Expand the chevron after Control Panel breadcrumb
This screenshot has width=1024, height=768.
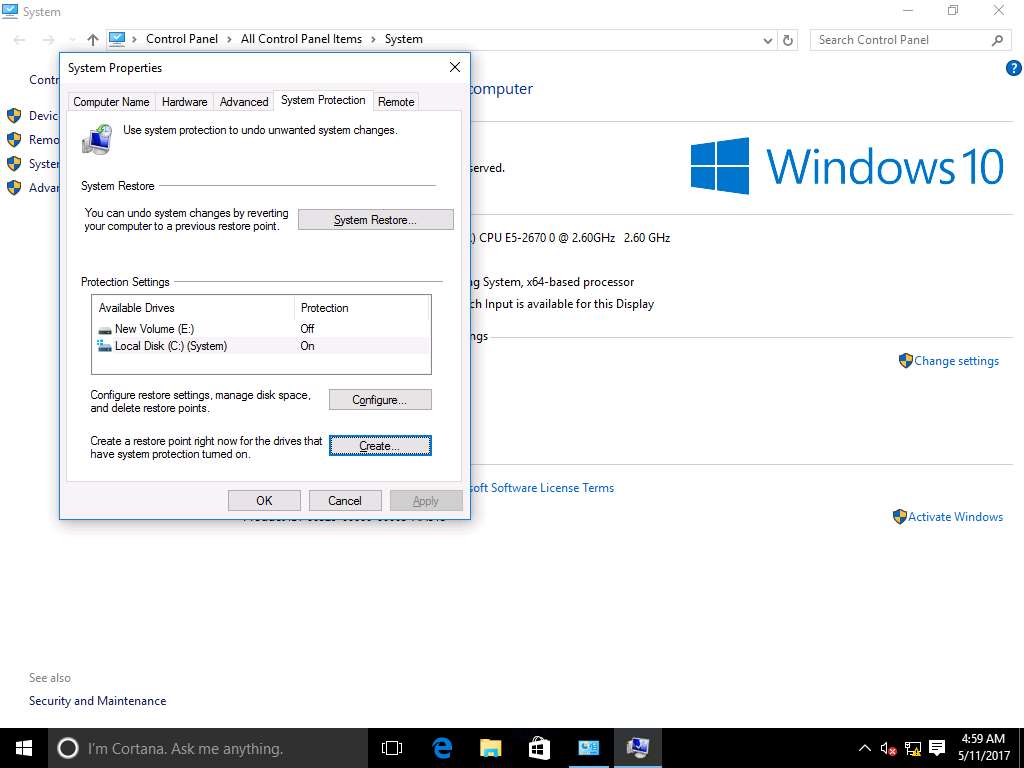229,39
